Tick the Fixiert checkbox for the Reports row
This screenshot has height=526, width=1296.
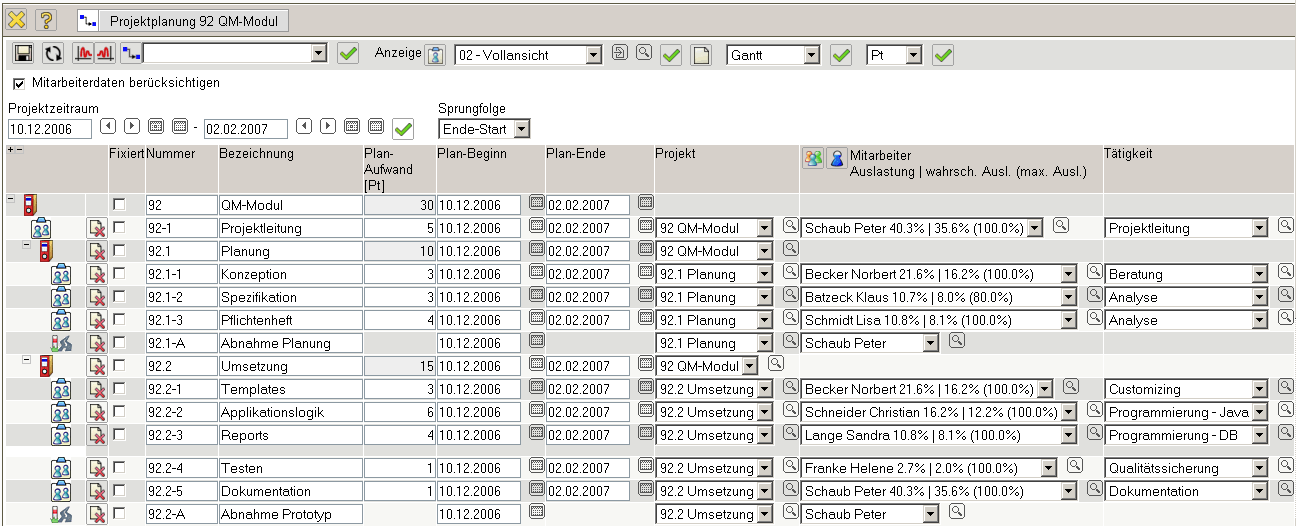[x=119, y=434]
